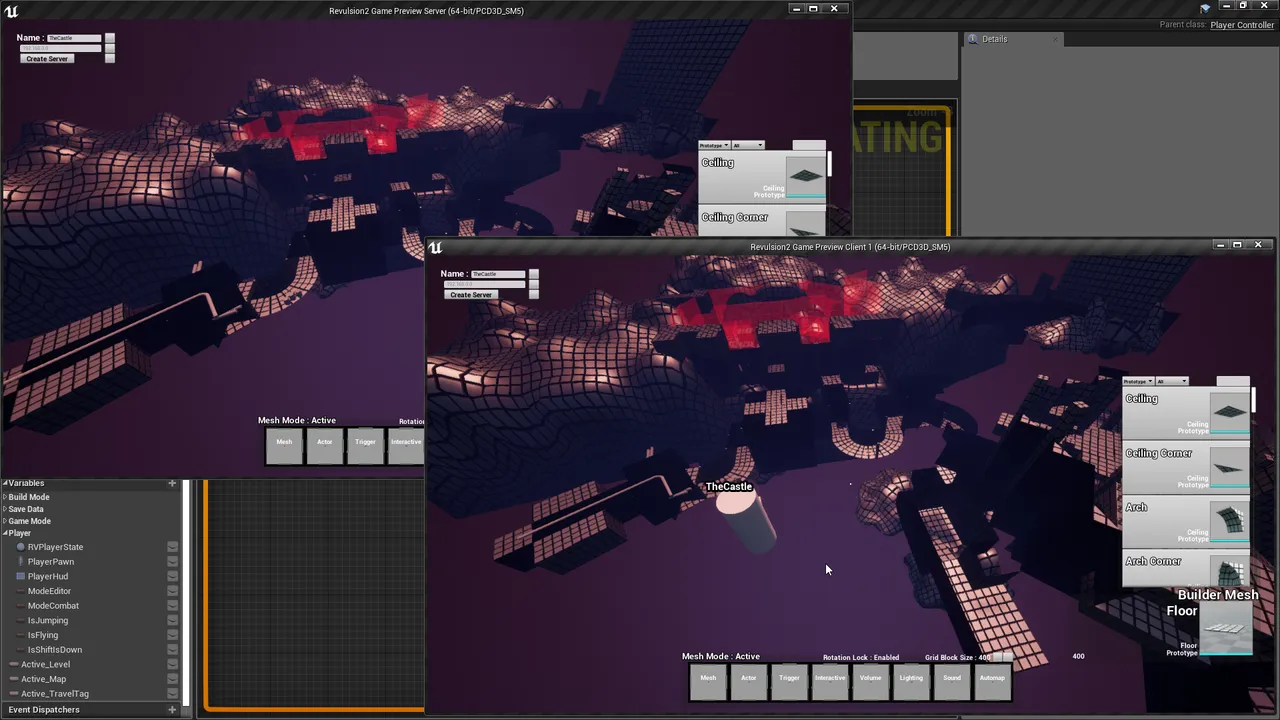Toggle RVPlayerState editable eye icon
This screenshot has height=720, width=1280.
pyautogui.click(x=173, y=547)
